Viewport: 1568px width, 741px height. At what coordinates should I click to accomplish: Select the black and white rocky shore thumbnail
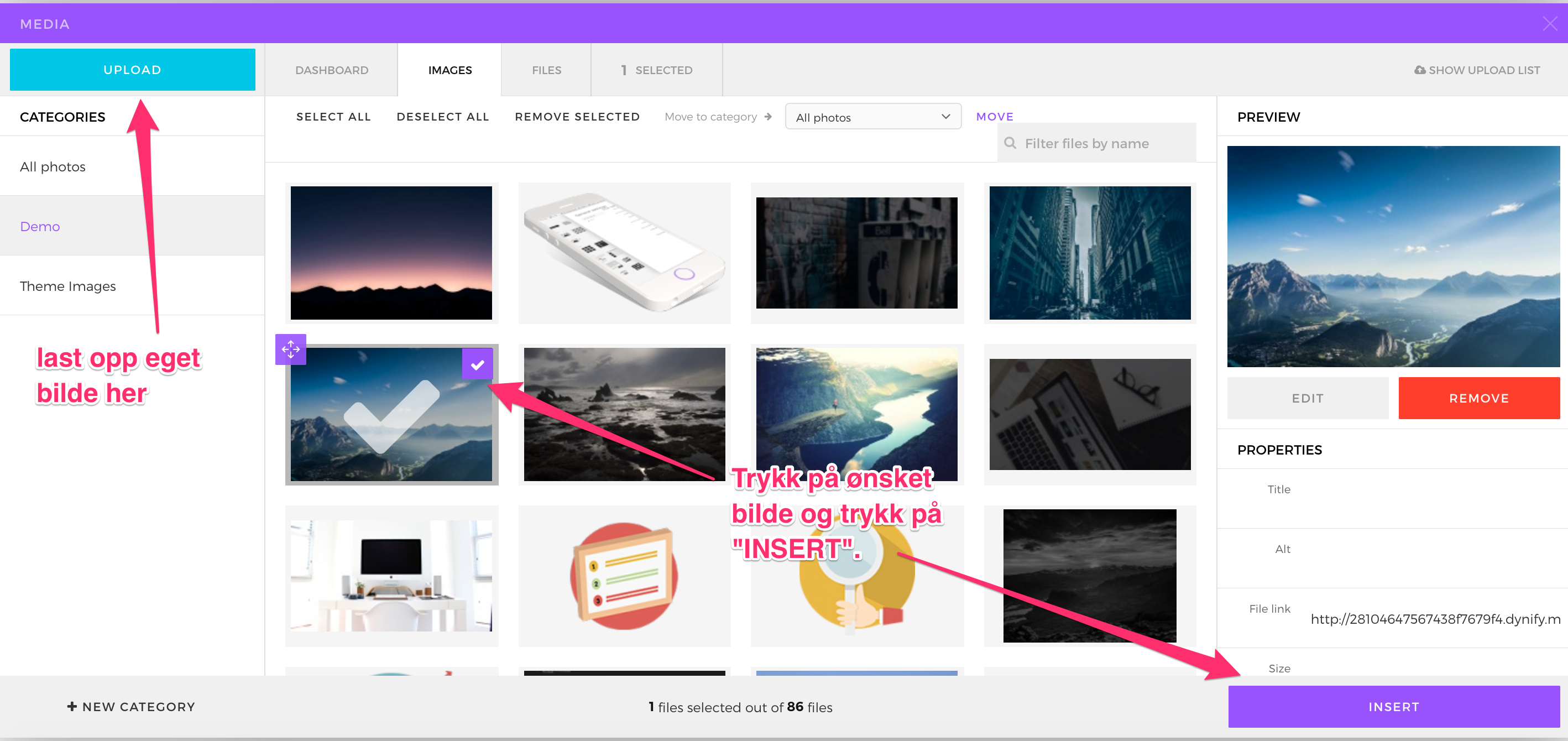[x=624, y=414]
